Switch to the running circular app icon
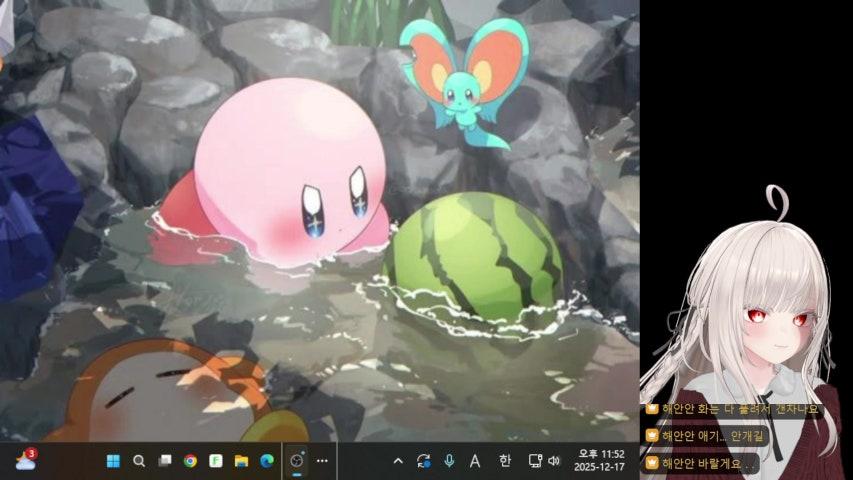The image size is (853, 480). point(297,461)
